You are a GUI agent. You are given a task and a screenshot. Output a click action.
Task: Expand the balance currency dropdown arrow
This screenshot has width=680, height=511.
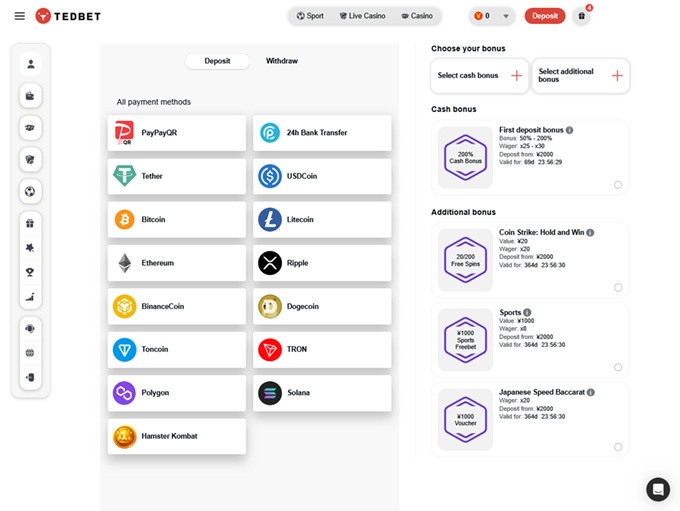[x=506, y=16]
